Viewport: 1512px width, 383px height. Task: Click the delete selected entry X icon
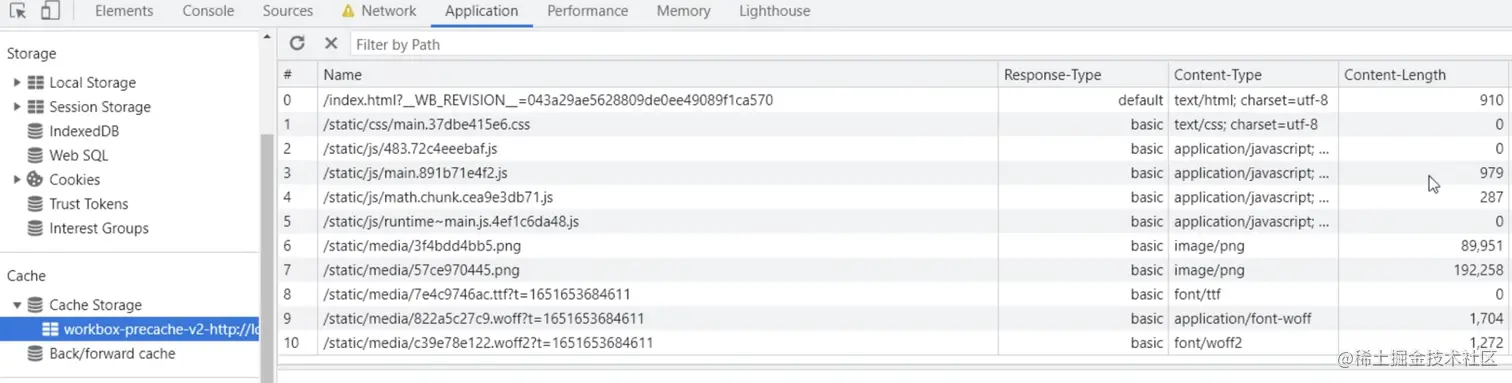tap(331, 43)
